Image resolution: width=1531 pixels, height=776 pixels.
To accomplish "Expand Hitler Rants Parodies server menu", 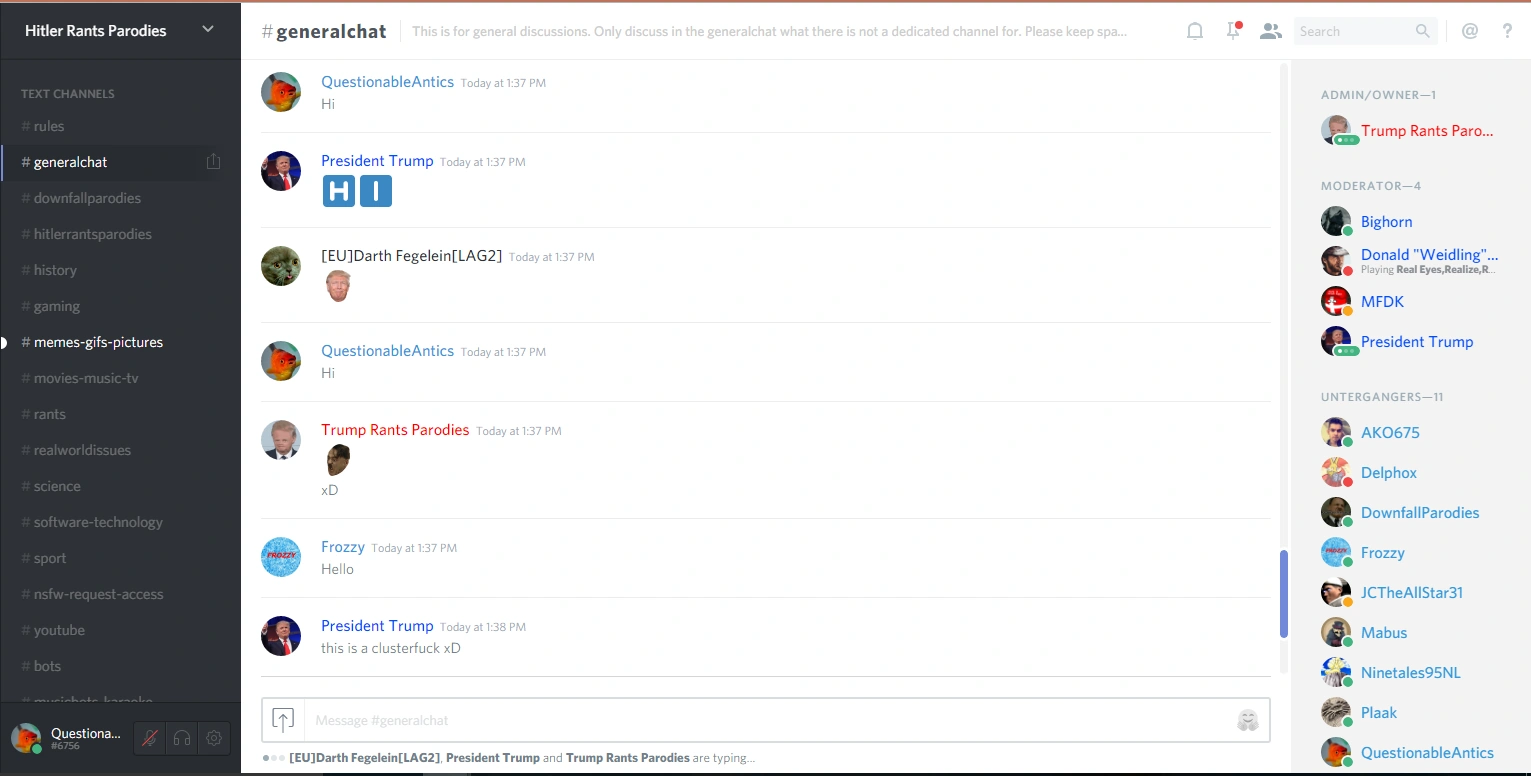I will (208, 30).
